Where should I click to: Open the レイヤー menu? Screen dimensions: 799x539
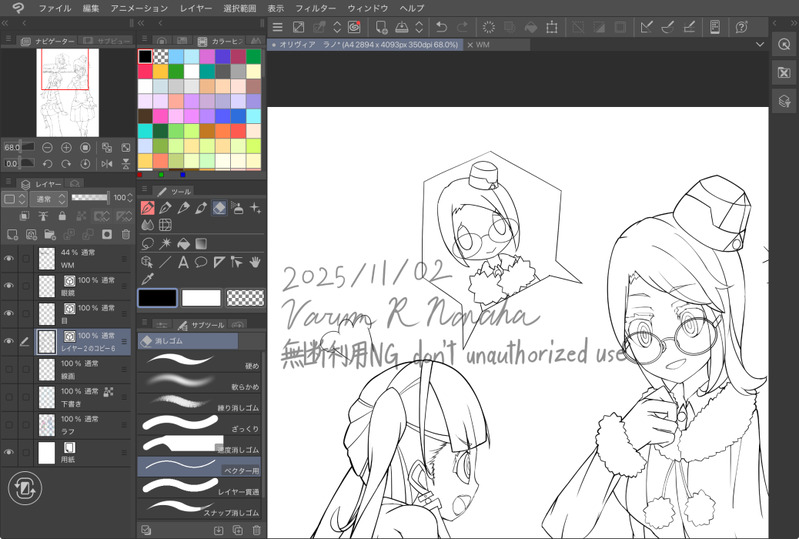(x=196, y=8)
